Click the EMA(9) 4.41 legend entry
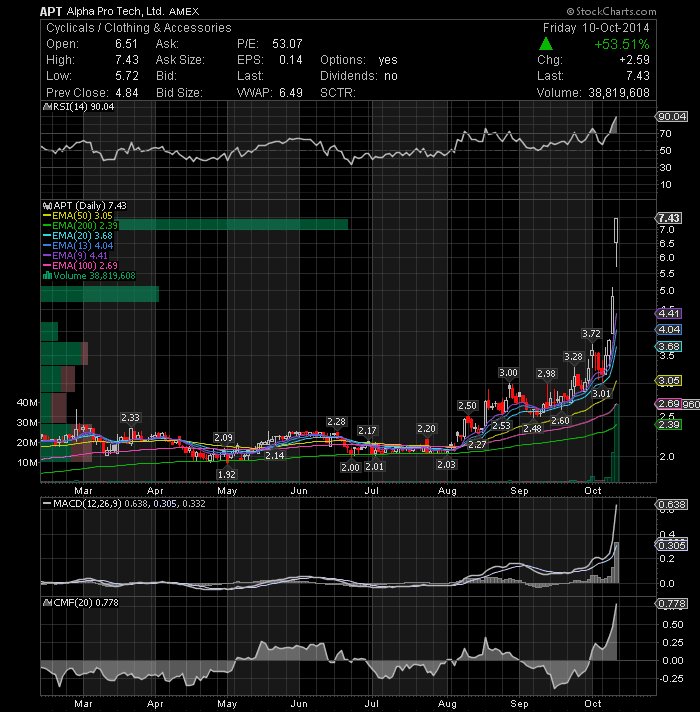The height and width of the screenshot is (712, 700). pos(75,256)
